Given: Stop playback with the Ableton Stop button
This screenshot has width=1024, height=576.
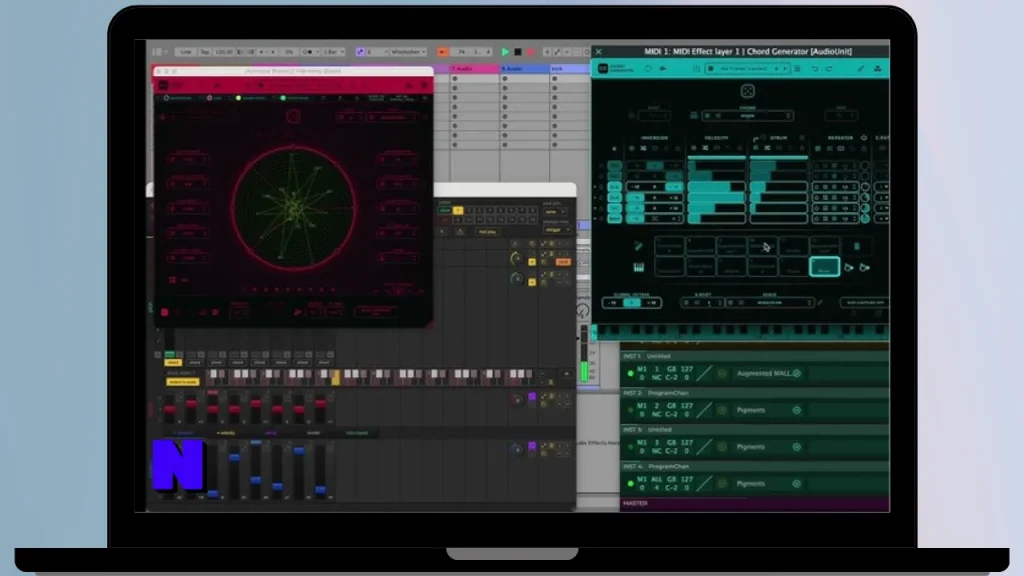Looking at the screenshot, I should pyautogui.click(x=518, y=52).
